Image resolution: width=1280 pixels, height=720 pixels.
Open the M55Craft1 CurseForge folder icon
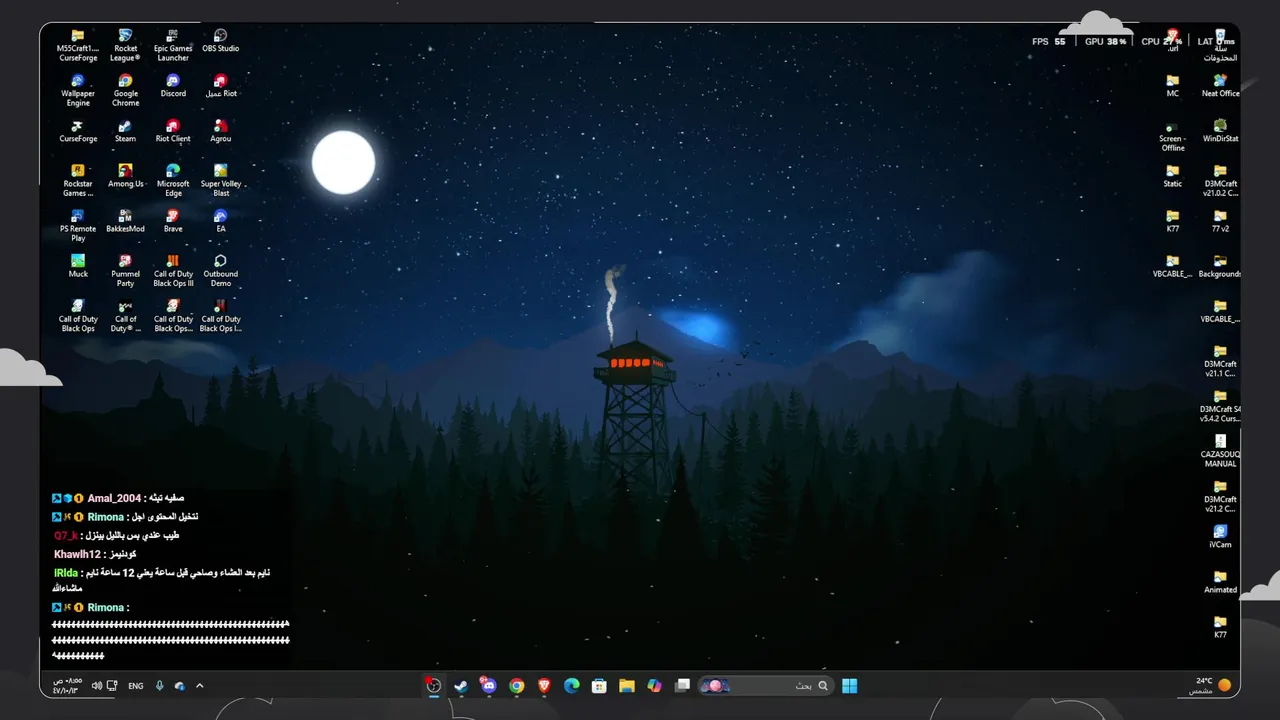point(78,45)
